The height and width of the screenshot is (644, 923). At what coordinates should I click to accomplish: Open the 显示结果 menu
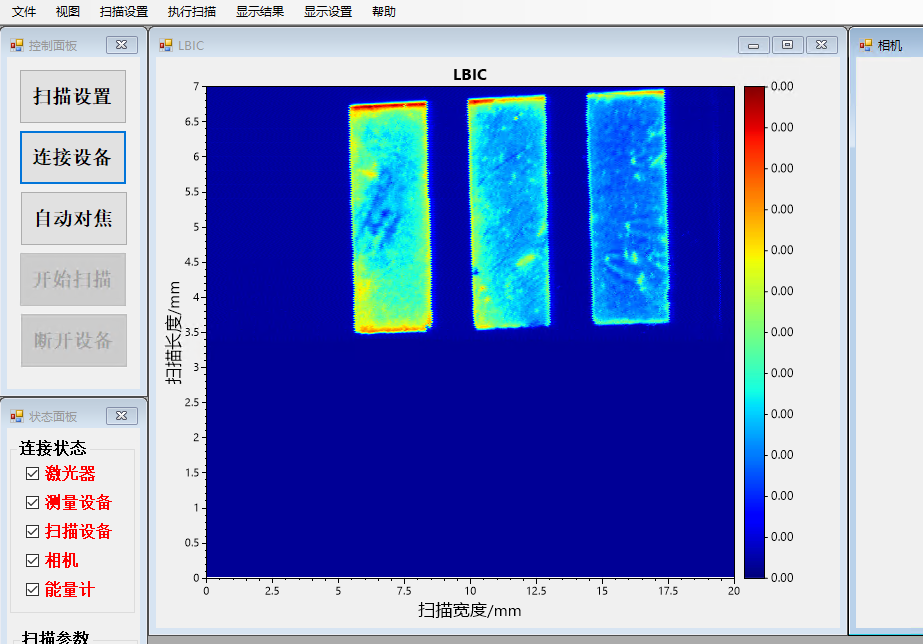260,12
